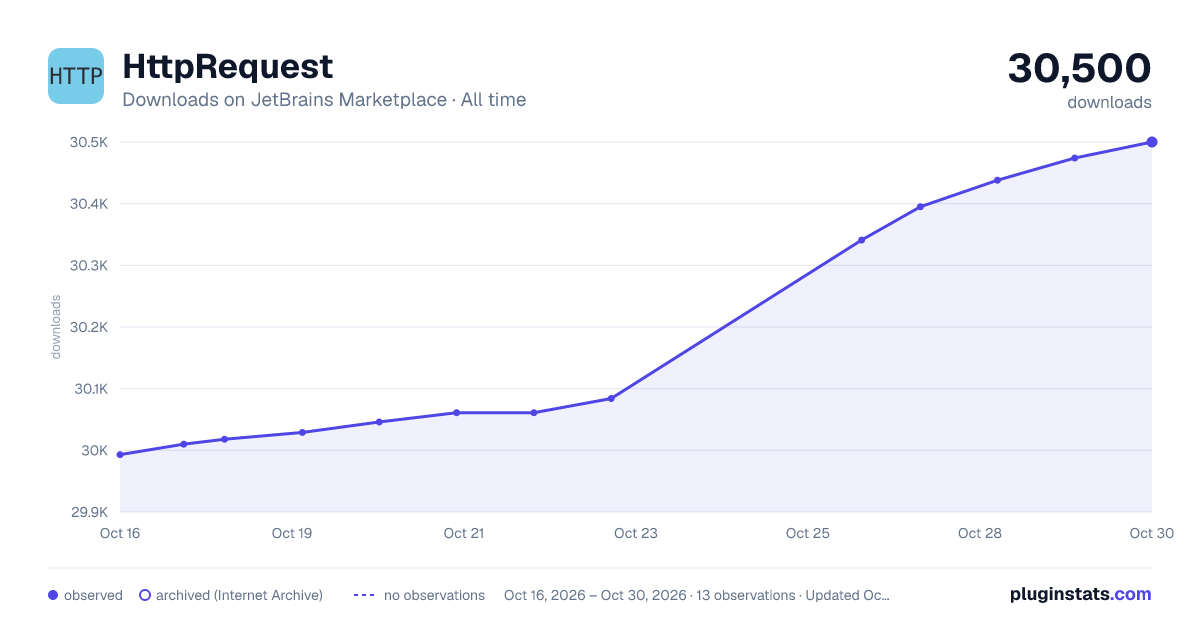1200x630 pixels.
Task: Click the Oct 25 x-axis label
Action: (808, 533)
